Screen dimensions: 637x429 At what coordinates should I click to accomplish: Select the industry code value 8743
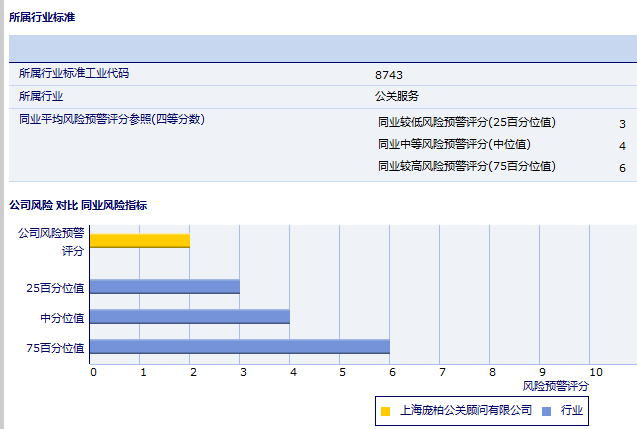389,75
